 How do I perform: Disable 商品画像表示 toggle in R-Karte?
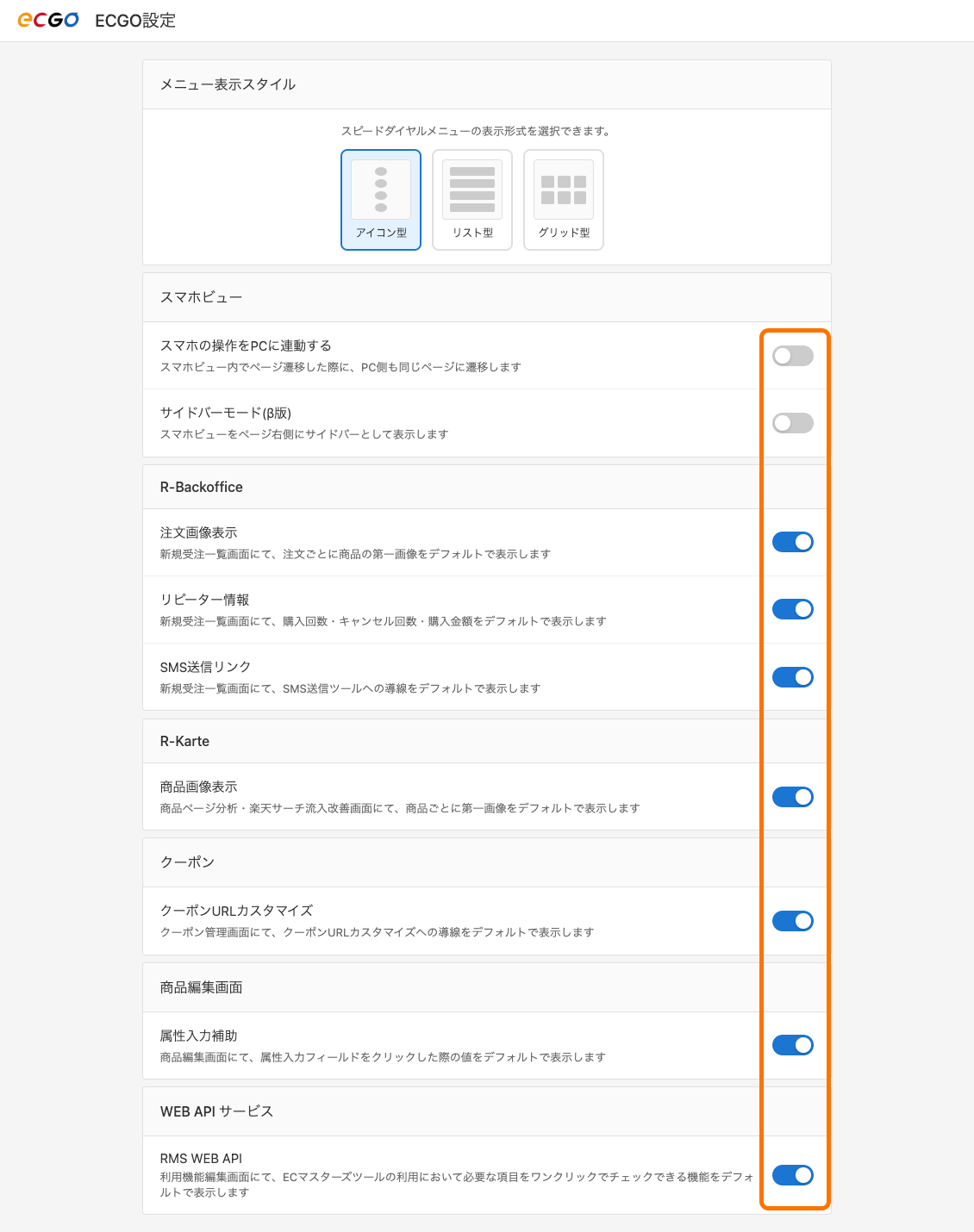point(793,797)
